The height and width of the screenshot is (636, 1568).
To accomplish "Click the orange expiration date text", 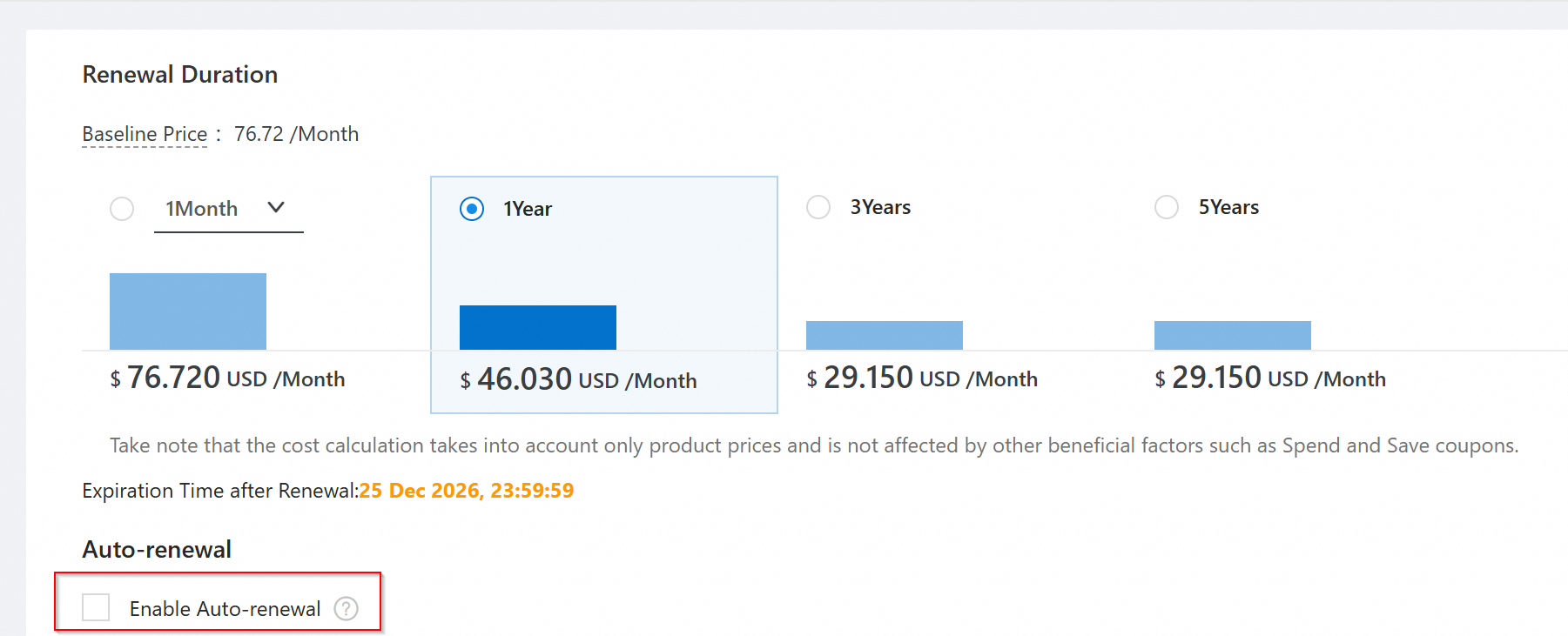I will [x=467, y=491].
